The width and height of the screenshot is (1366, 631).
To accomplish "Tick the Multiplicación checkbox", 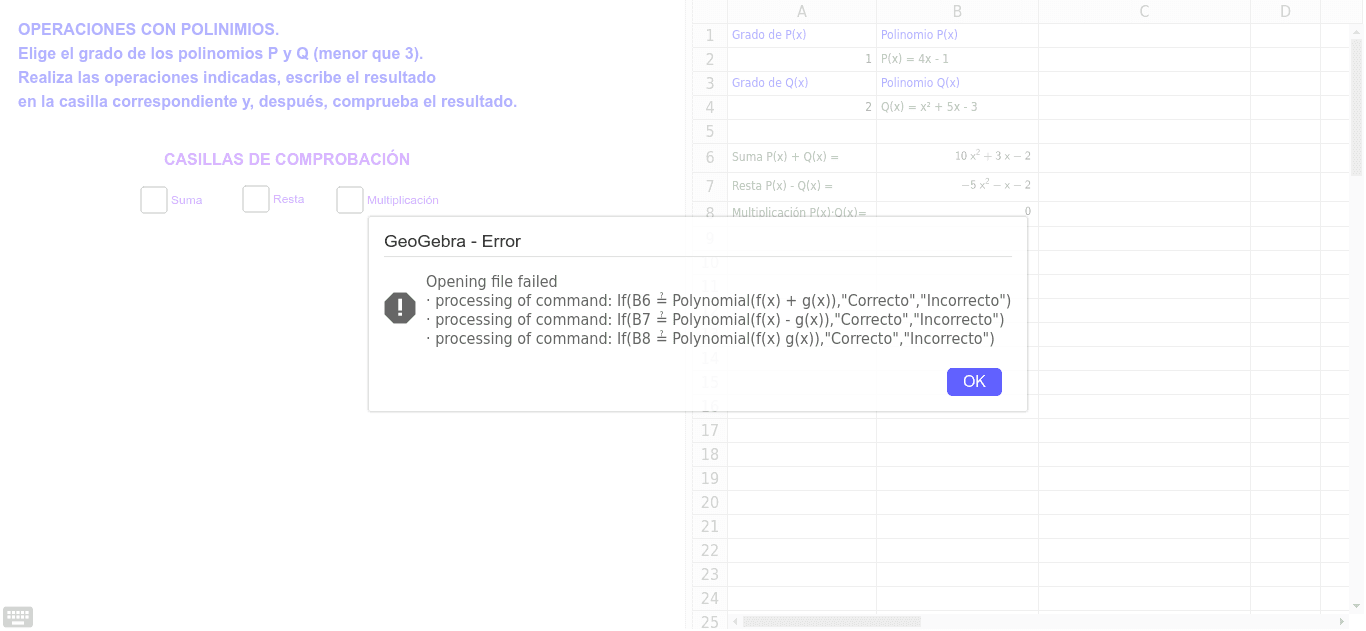I will click(350, 200).
